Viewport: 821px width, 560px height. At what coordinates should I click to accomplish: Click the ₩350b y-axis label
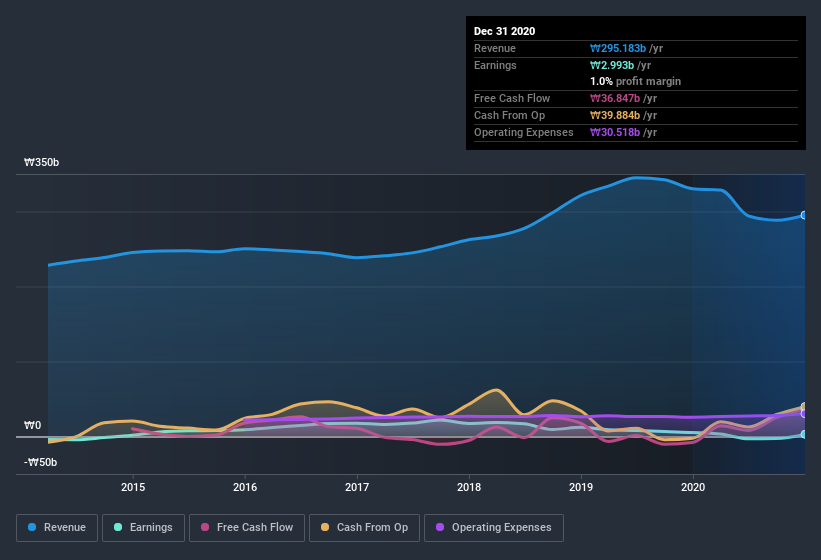42,162
